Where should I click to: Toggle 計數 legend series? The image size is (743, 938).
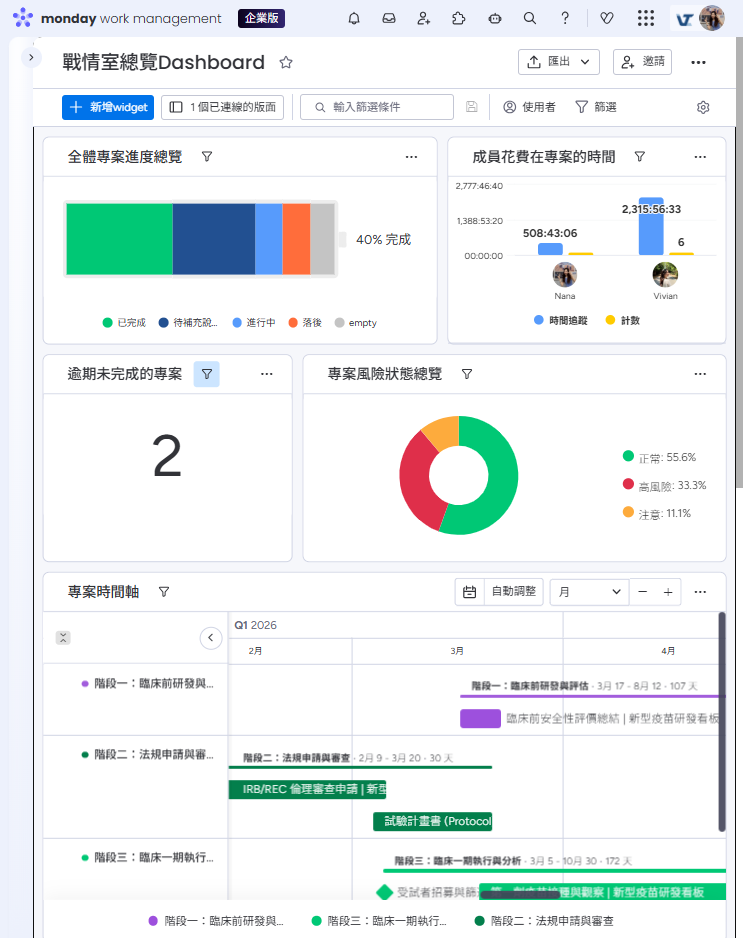pos(623,321)
